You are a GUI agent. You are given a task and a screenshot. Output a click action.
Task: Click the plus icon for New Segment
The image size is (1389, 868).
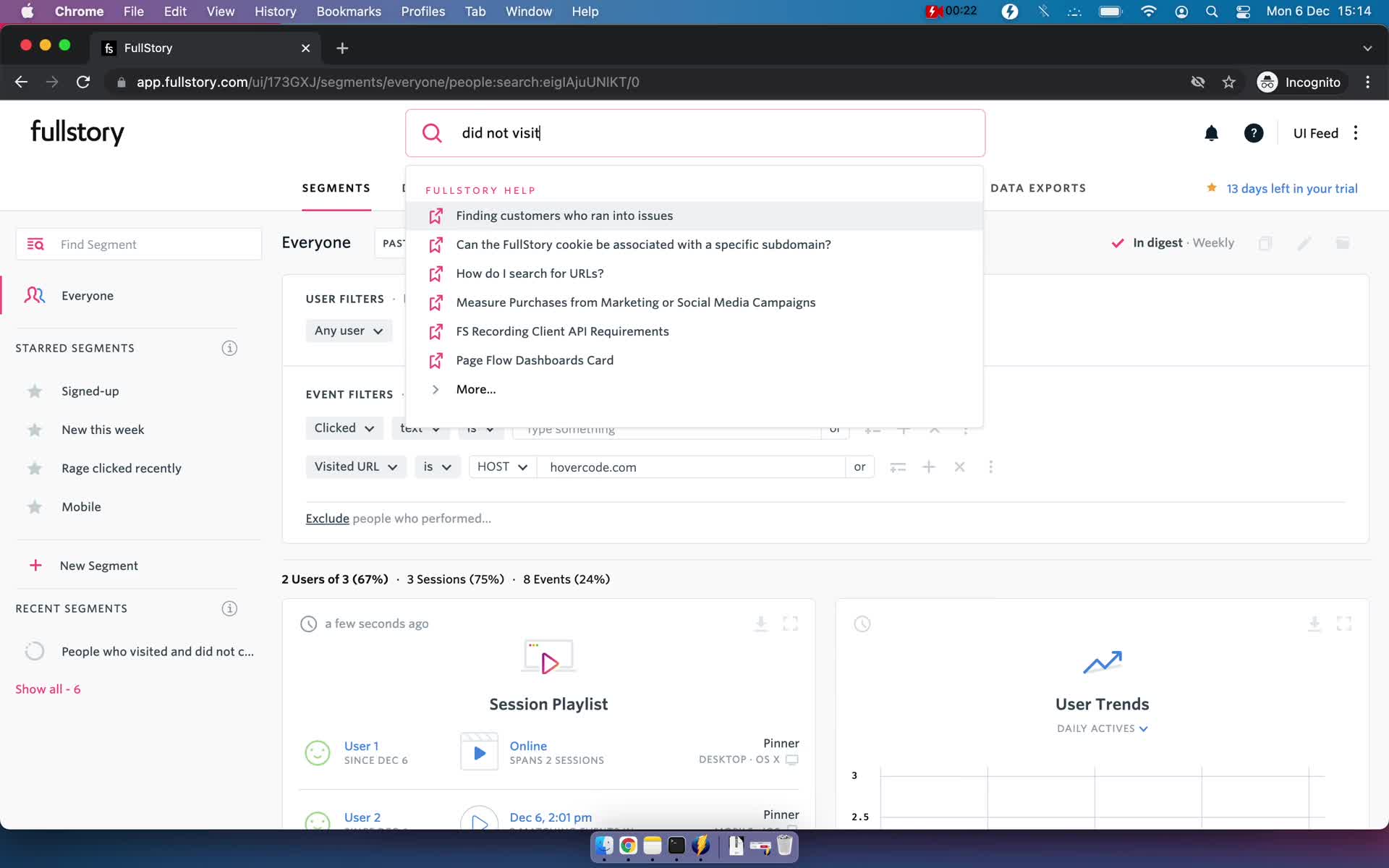(x=35, y=565)
